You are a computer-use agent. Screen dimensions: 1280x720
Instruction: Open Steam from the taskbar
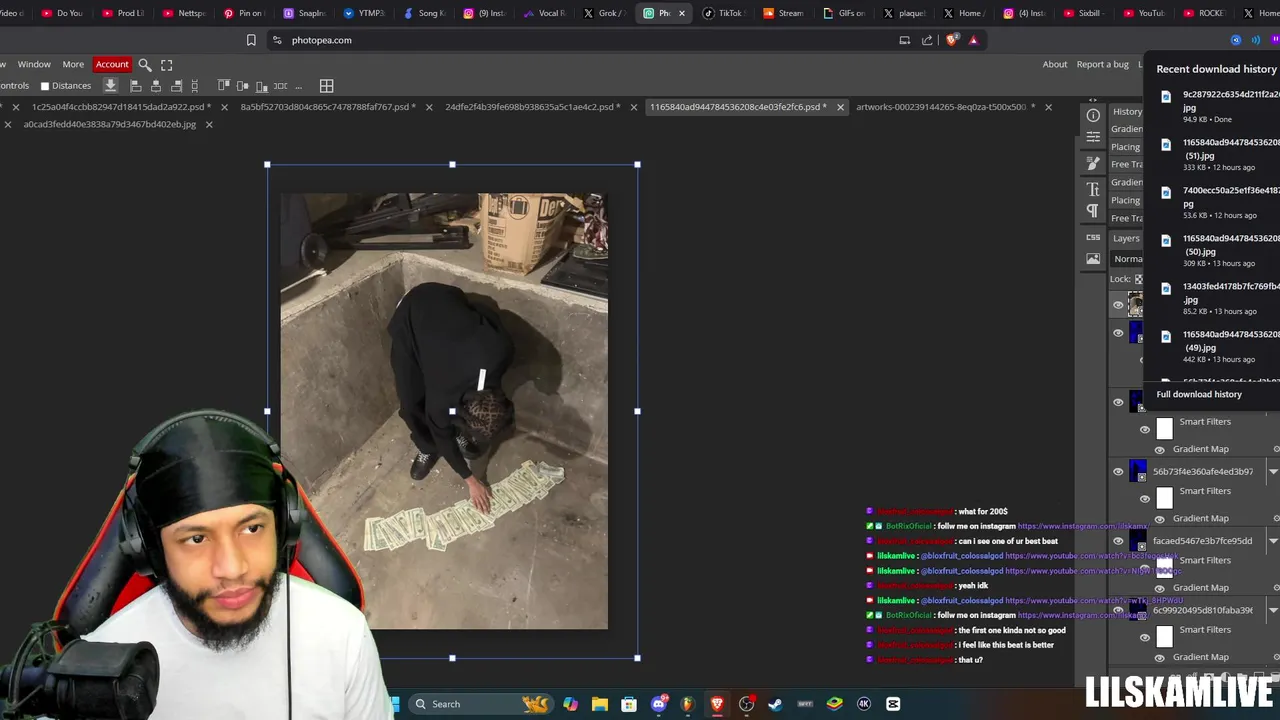coord(775,704)
